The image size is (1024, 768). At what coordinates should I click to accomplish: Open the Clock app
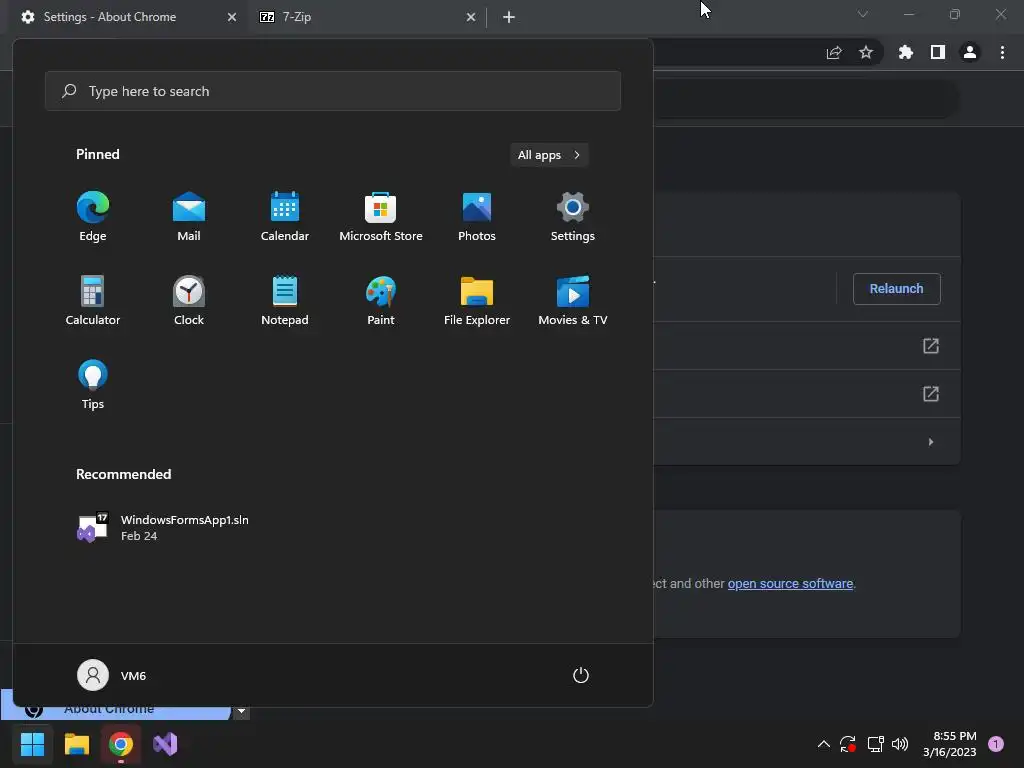click(189, 300)
